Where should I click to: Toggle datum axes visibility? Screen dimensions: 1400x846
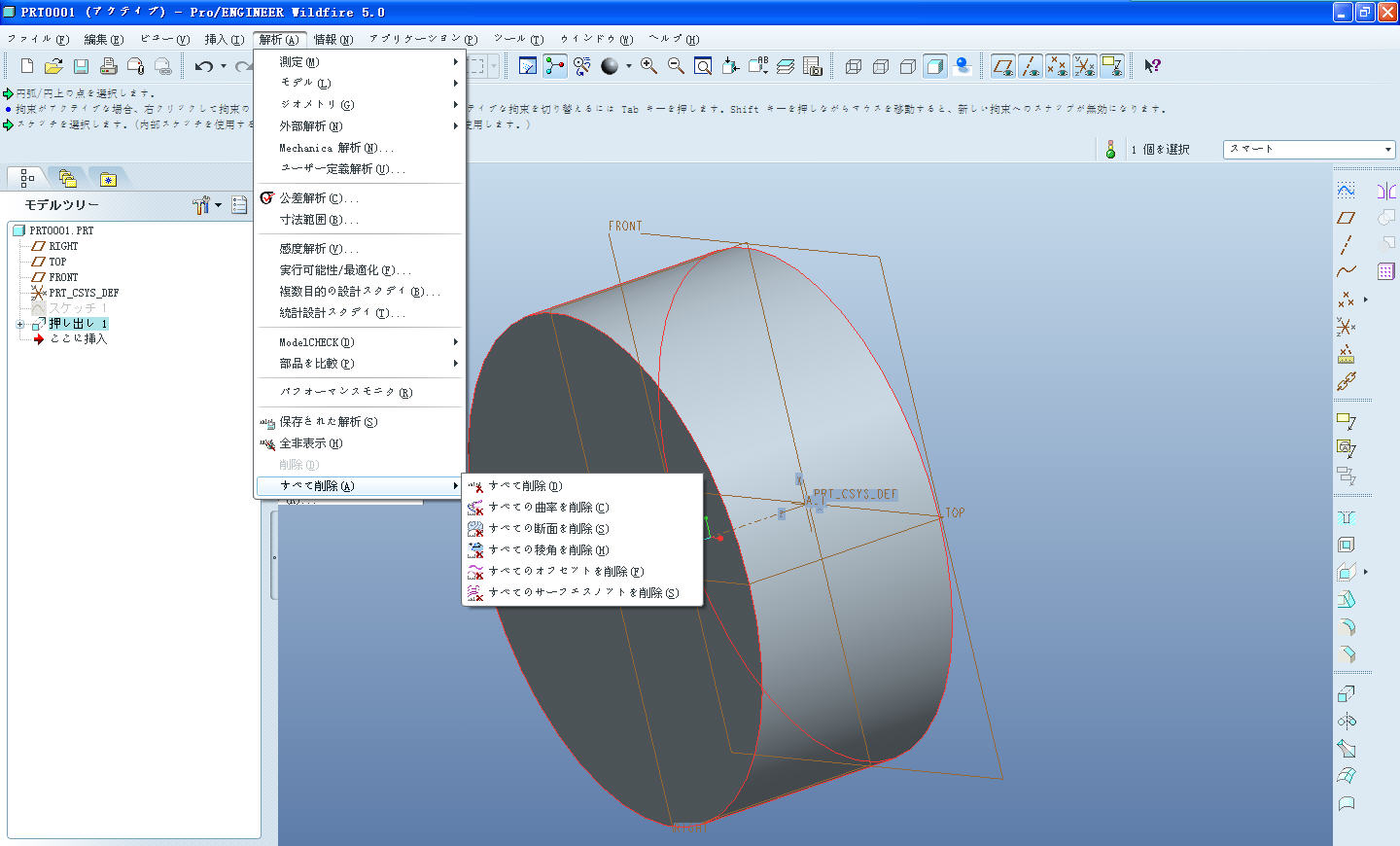tap(1031, 66)
